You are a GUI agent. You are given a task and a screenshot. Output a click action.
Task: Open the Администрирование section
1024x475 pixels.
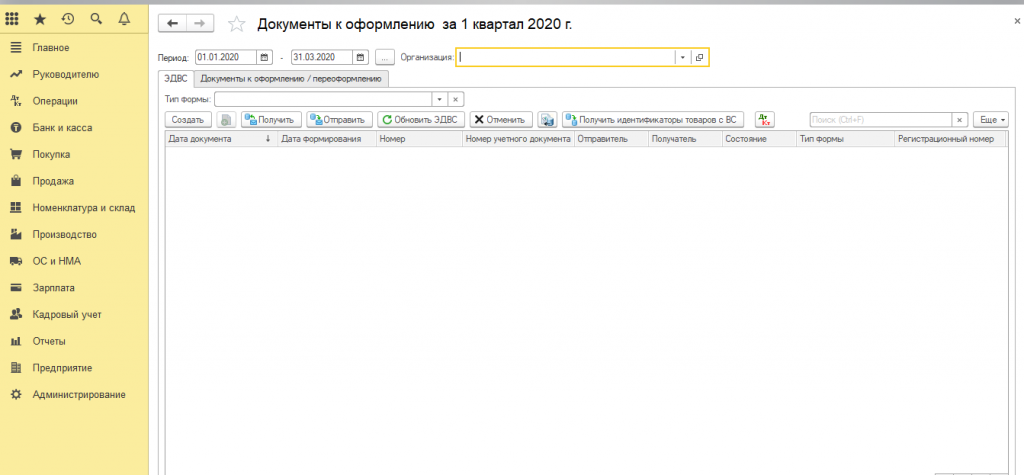(79, 394)
